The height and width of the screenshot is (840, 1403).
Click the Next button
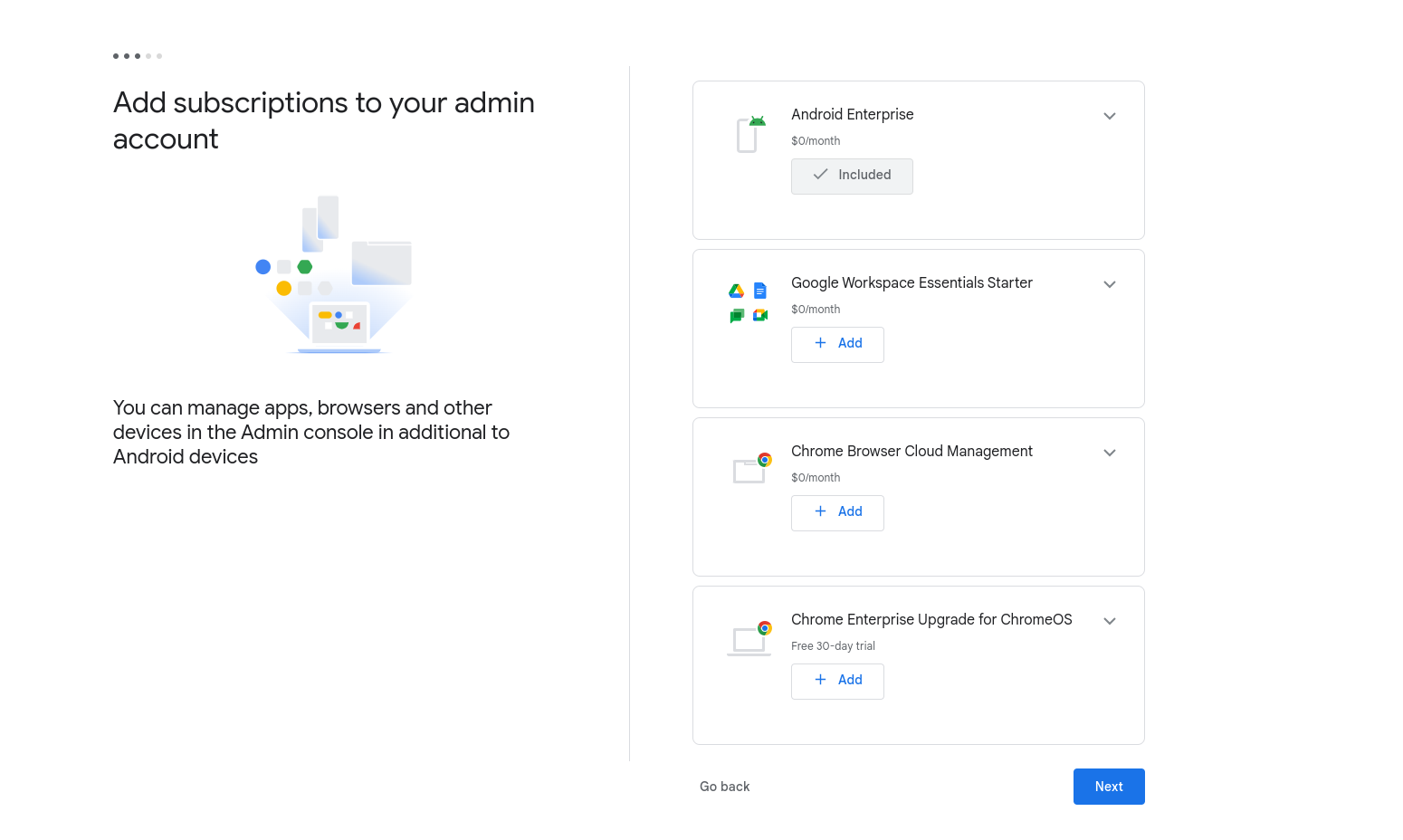point(1109,787)
